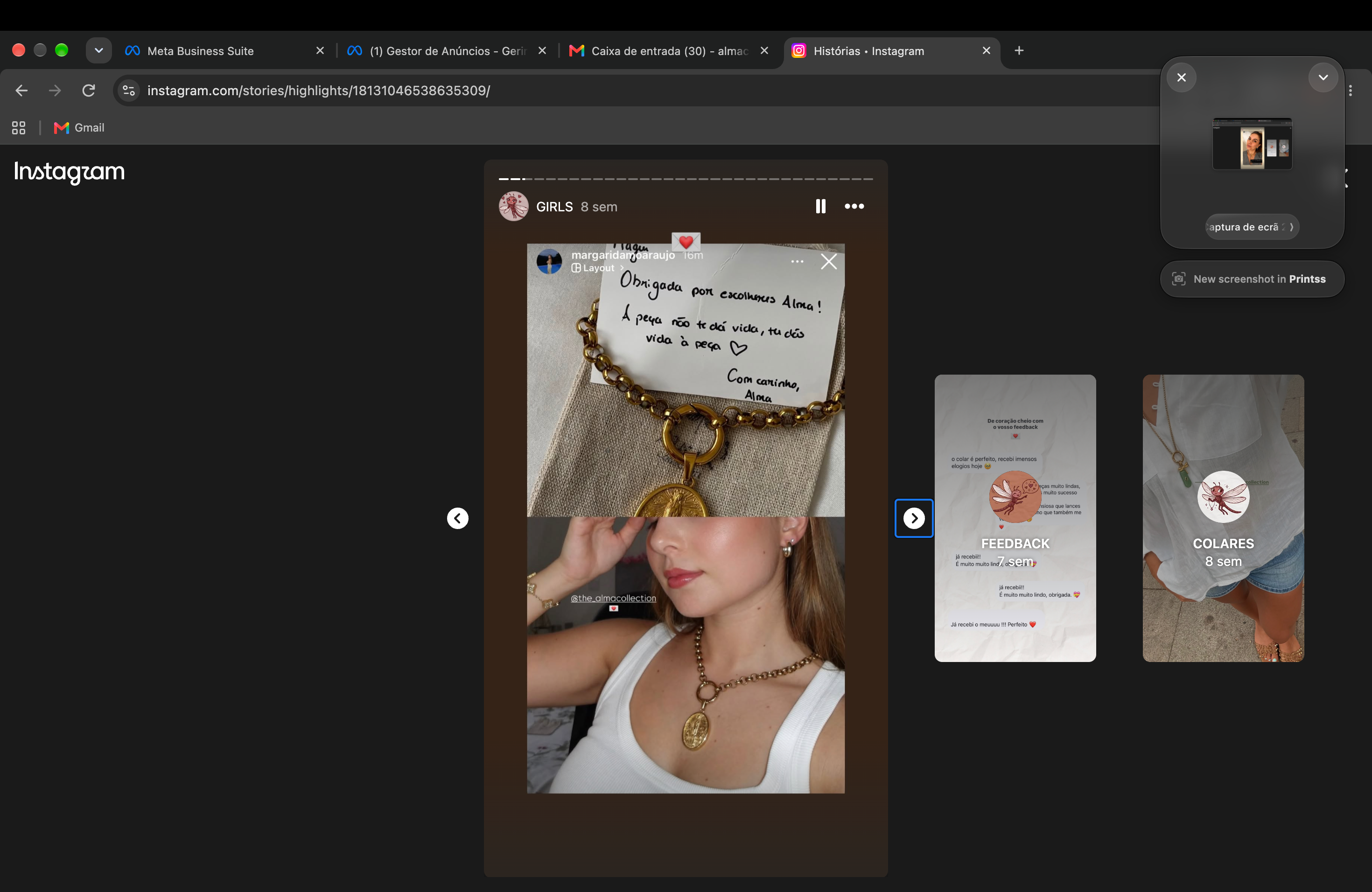Image resolution: width=1372 pixels, height=892 pixels.
Task: Open the GIRLS highlight profile avatar
Action: point(513,206)
